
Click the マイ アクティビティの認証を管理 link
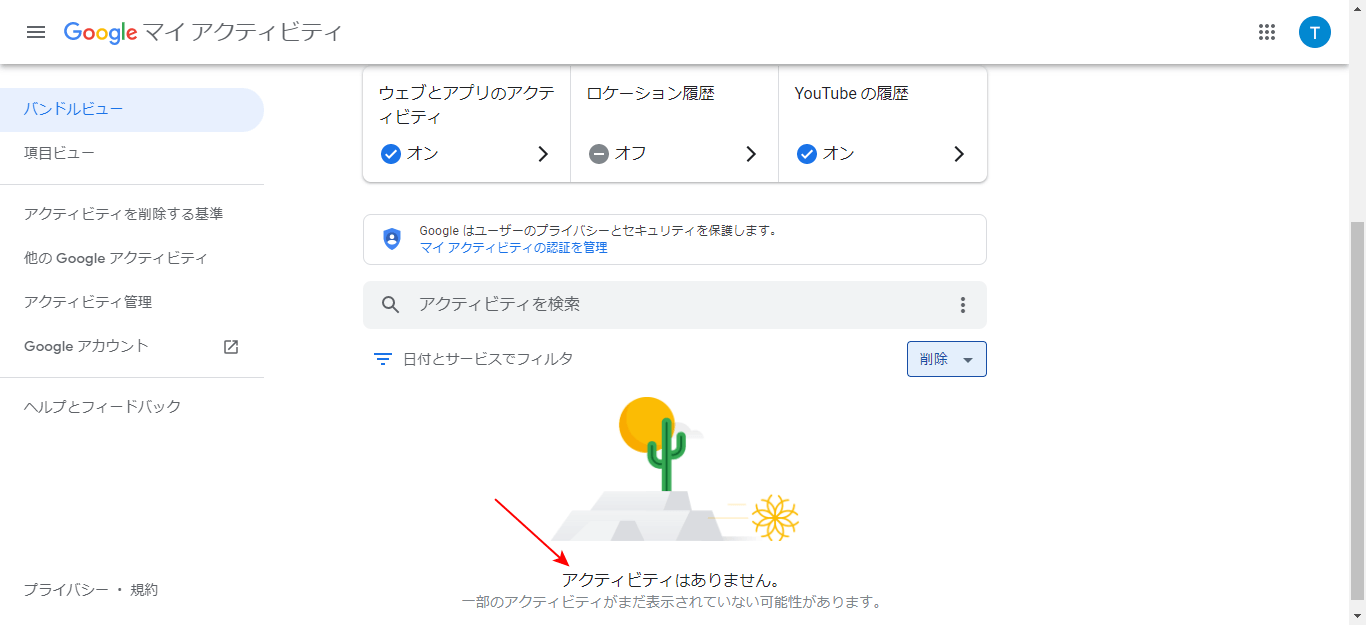(513, 248)
